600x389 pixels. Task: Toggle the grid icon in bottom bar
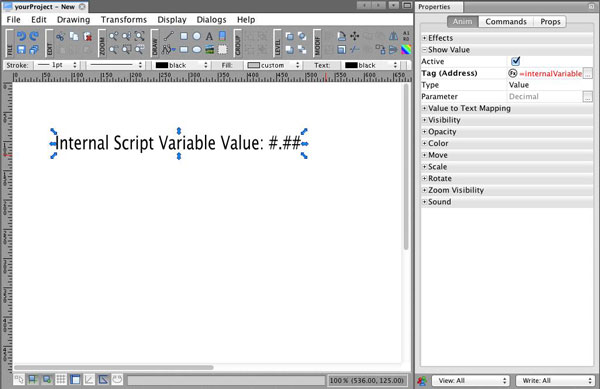[61, 379]
